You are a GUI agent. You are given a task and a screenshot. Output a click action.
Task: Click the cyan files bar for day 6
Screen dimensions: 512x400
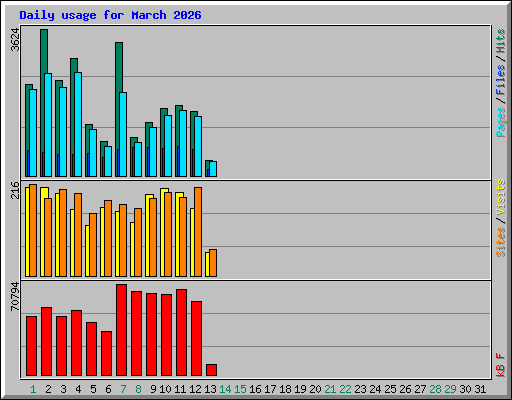[108, 161]
